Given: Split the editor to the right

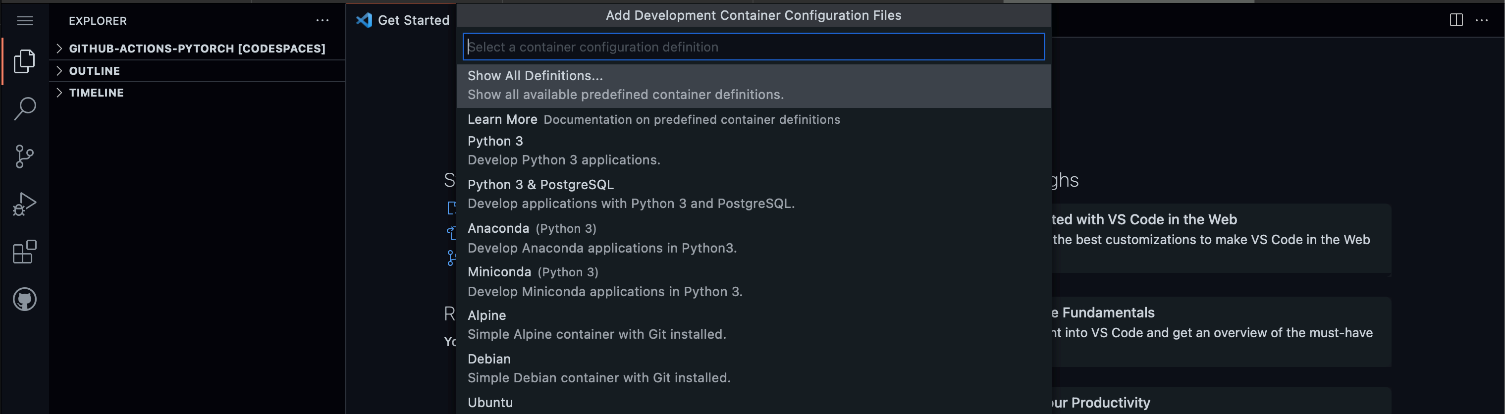Looking at the screenshot, I should (x=1456, y=20).
